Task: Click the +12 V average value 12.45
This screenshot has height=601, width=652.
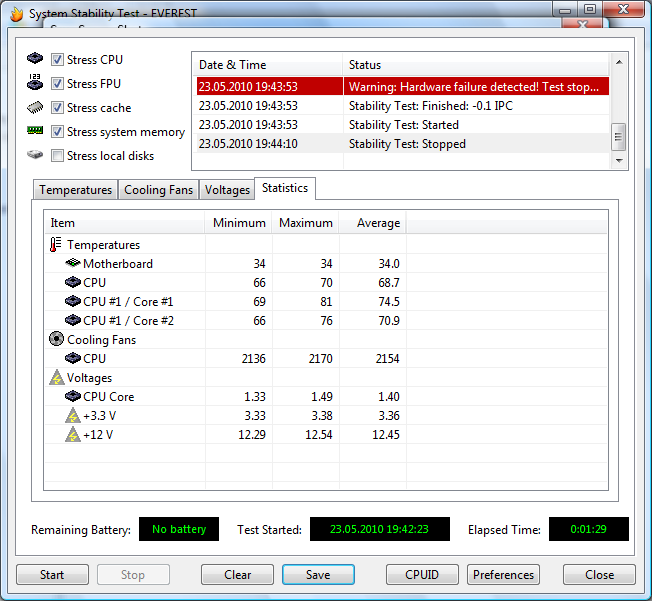Action: click(x=385, y=435)
